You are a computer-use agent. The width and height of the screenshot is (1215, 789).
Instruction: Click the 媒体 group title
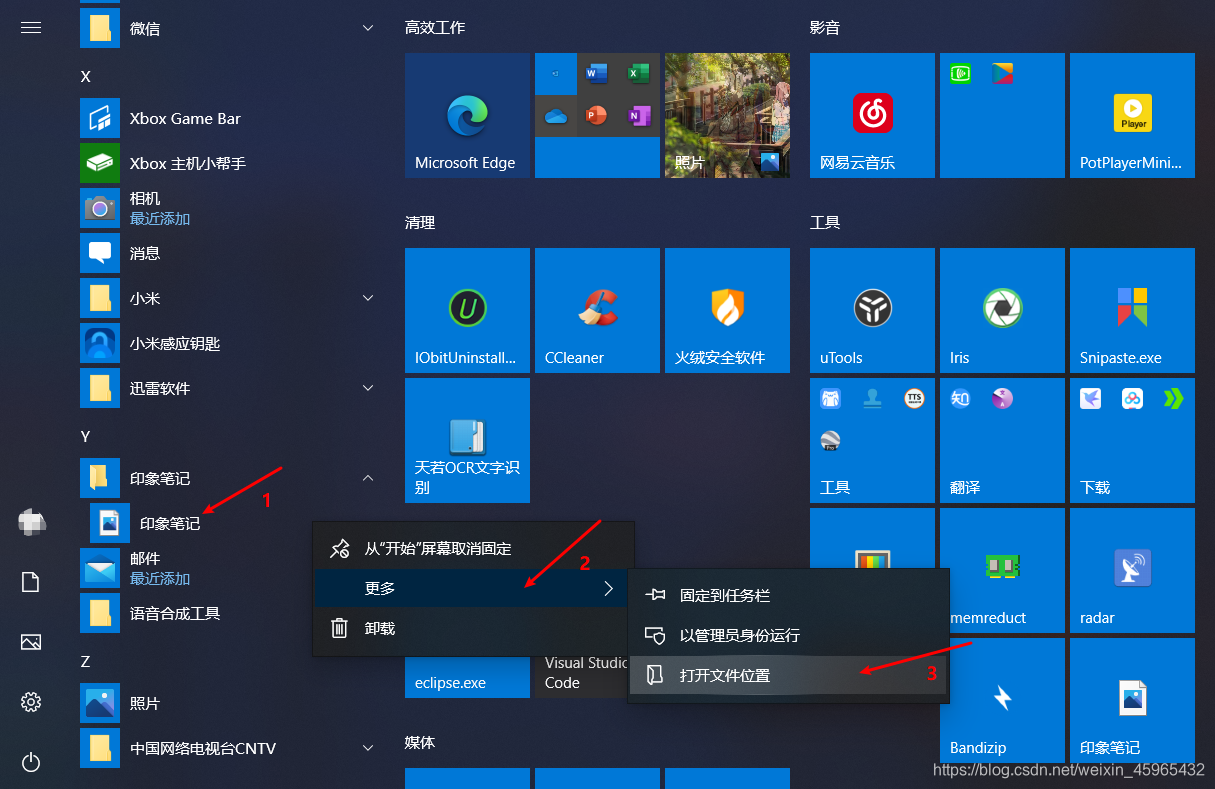coord(420,743)
